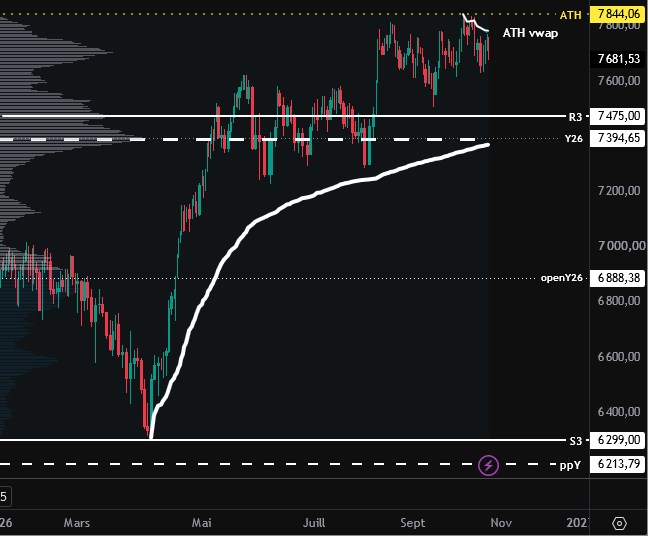Click the Mai label on time axis
Image resolution: width=648 pixels, height=536 pixels.
201,523
